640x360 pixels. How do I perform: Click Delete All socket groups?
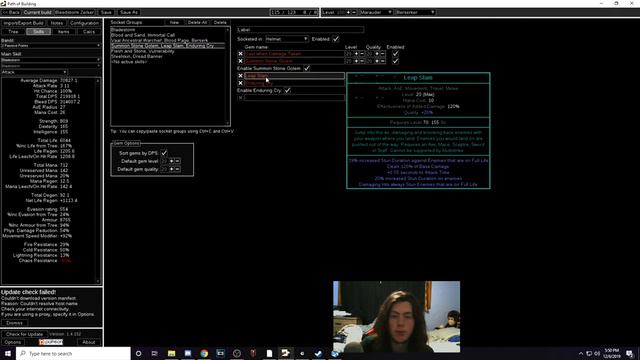(198, 22)
